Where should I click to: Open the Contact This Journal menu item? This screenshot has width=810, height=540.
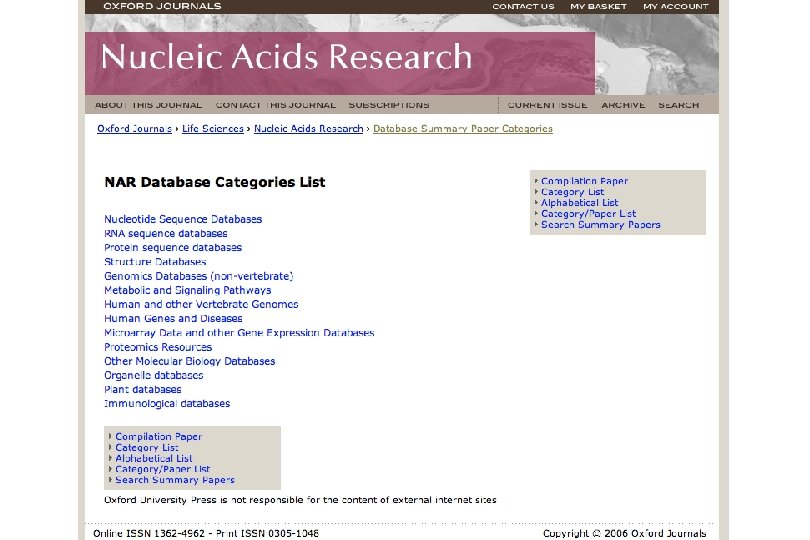[276, 105]
